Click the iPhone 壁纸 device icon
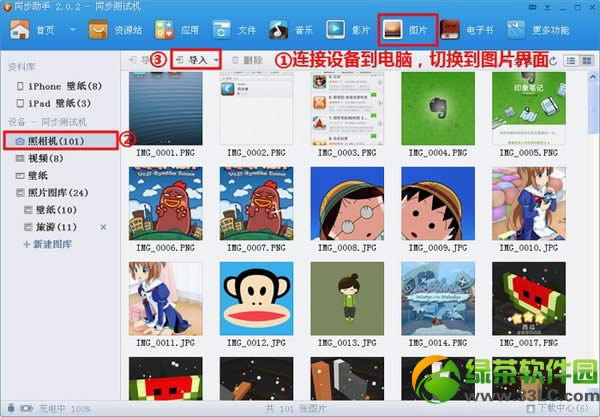 click(x=20, y=86)
